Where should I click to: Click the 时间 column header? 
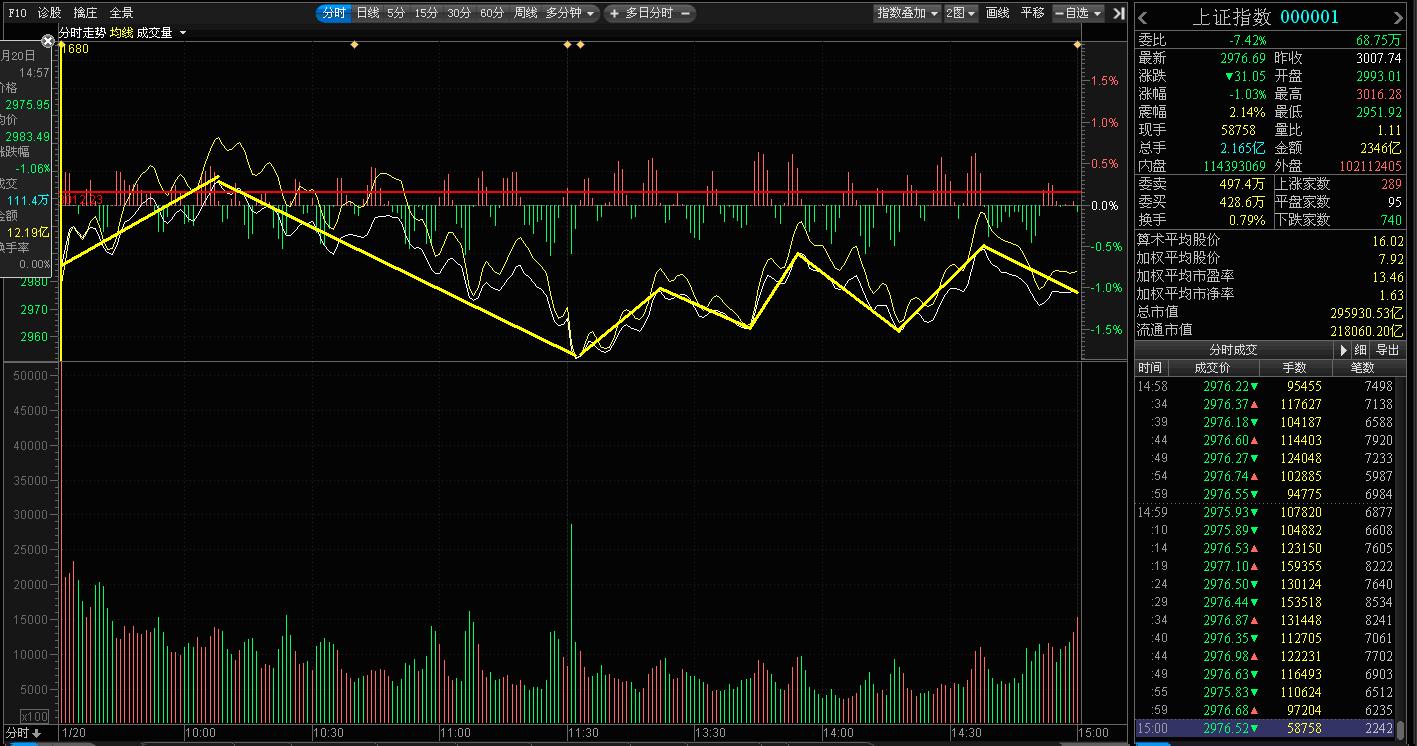(x=1150, y=368)
